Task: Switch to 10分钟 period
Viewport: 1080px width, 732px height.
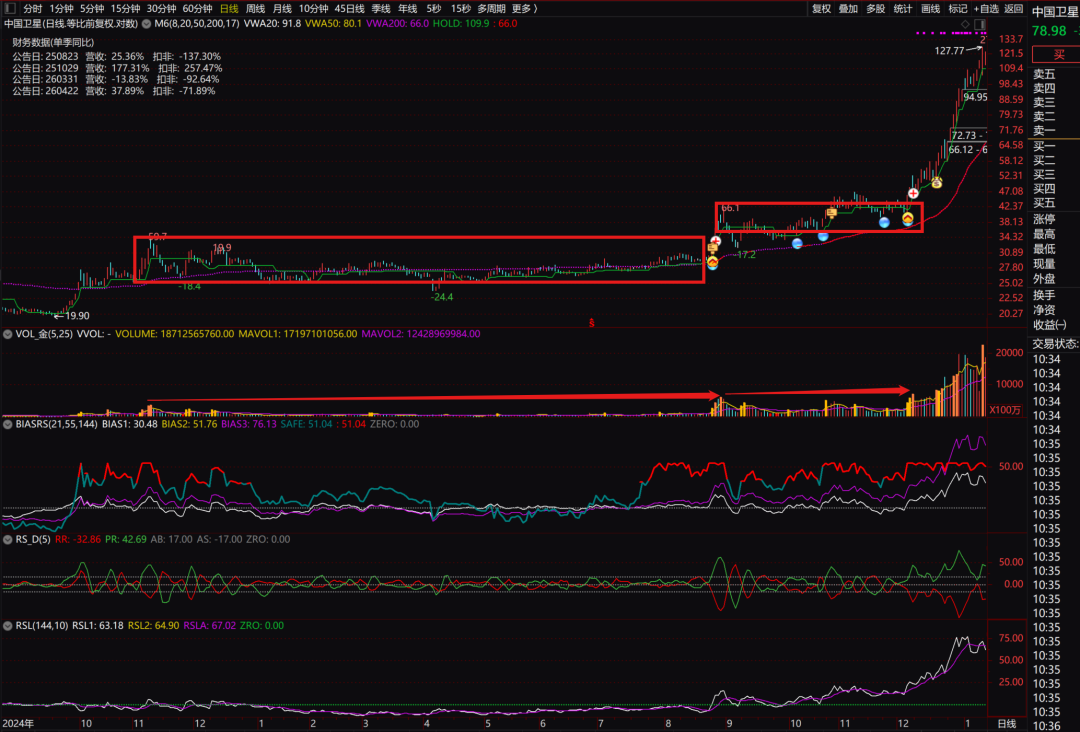Action: [313, 9]
